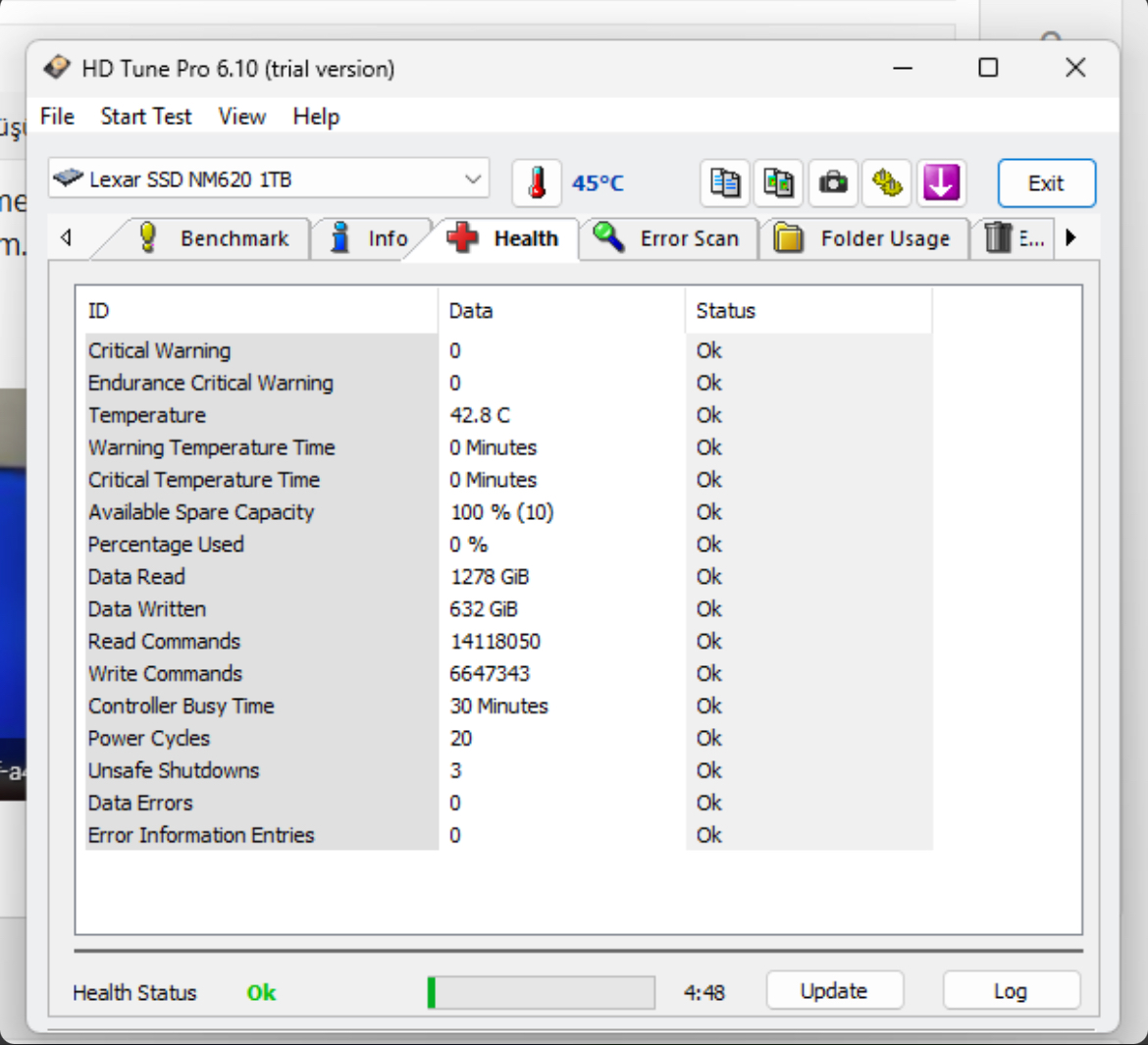The height and width of the screenshot is (1045, 1148).
Task: Open the Lexar SSD NM620 drive dropdown
Action: coord(269,179)
